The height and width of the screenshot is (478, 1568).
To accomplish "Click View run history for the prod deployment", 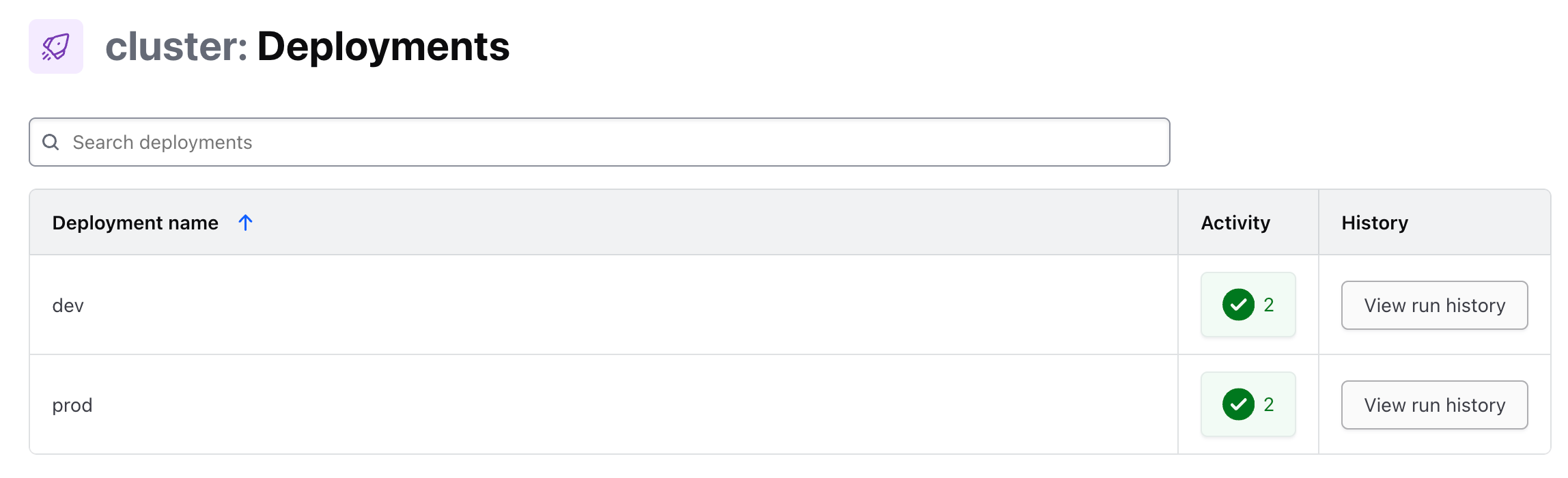I will pos(1434,405).
